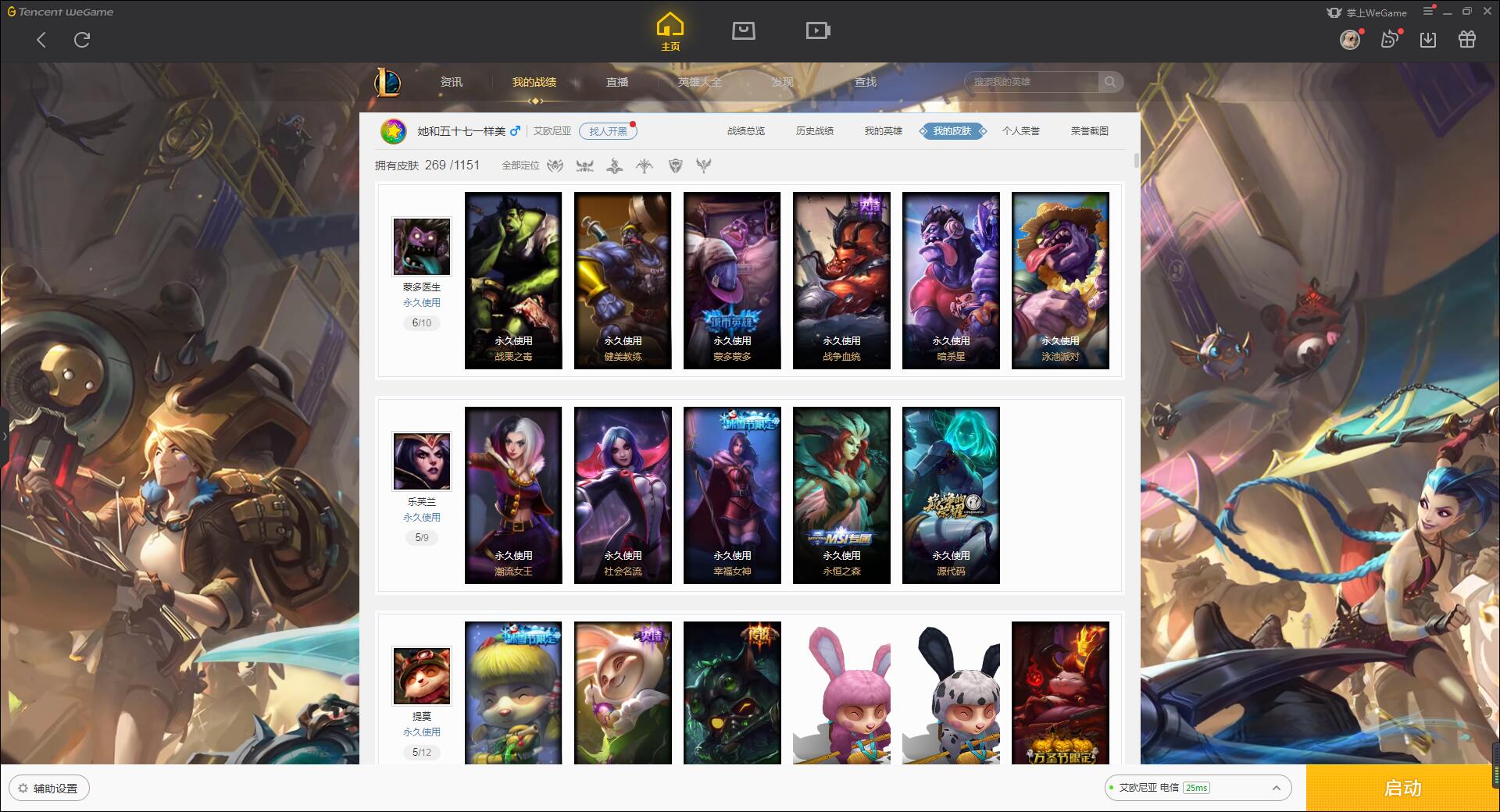Click the 启动 launch button
The height and width of the screenshot is (812, 1500).
coord(1402,788)
